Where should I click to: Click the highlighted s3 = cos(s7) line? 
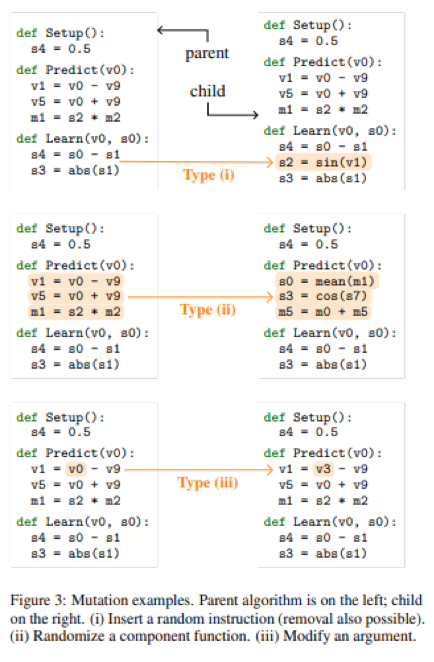tap(323, 296)
